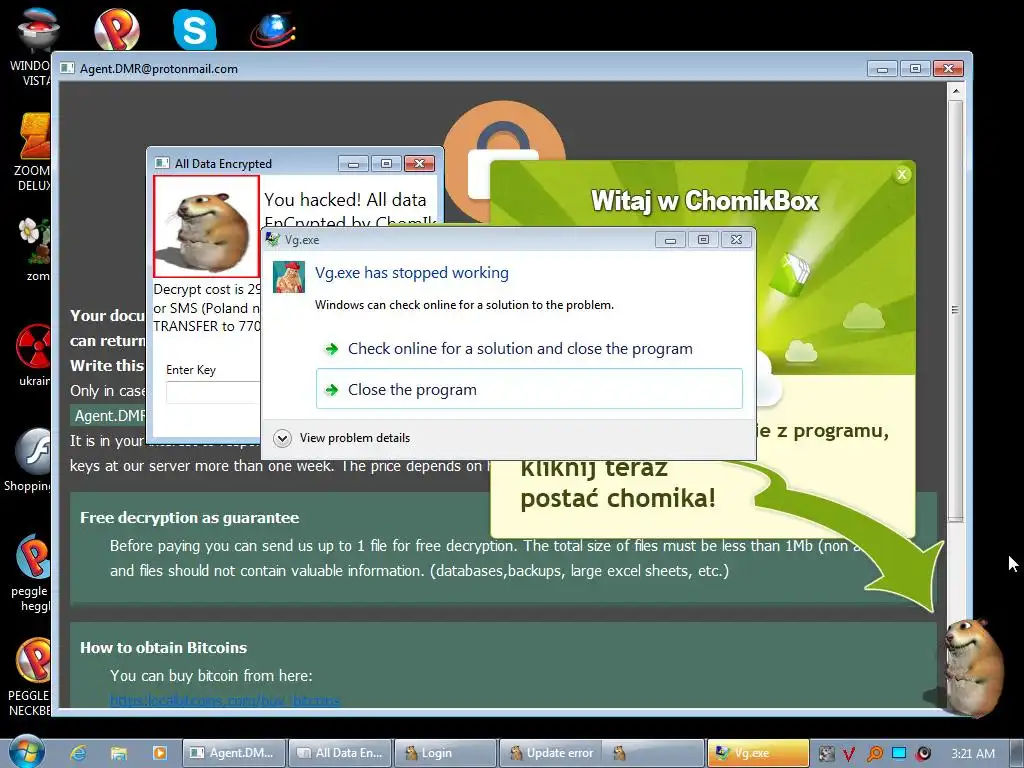
Task: Click the first gray tray icon
Action: (826, 754)
